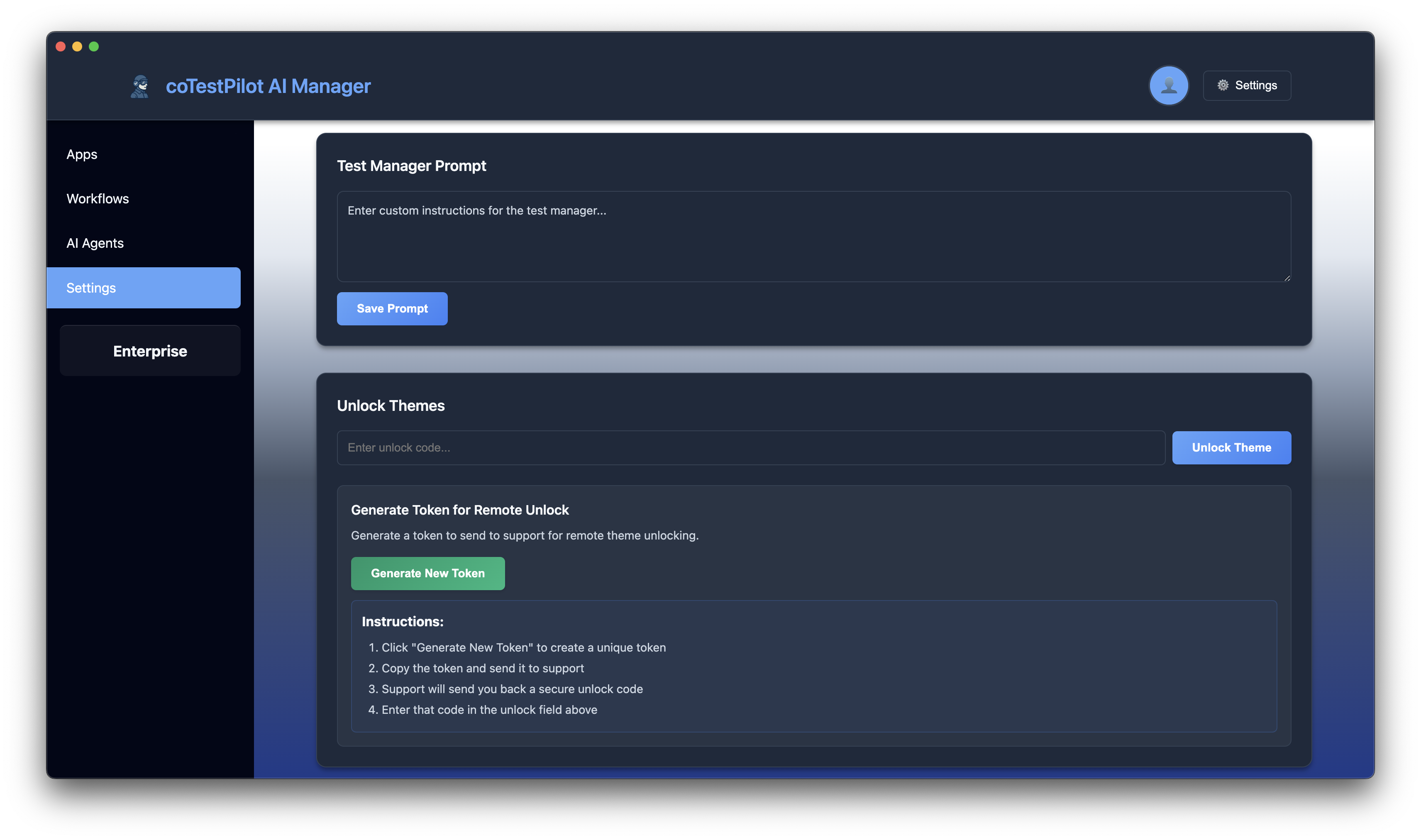Focus the Test Manager Prompt text area
The height and width of the screenshot is (840, 1421).
813,236
